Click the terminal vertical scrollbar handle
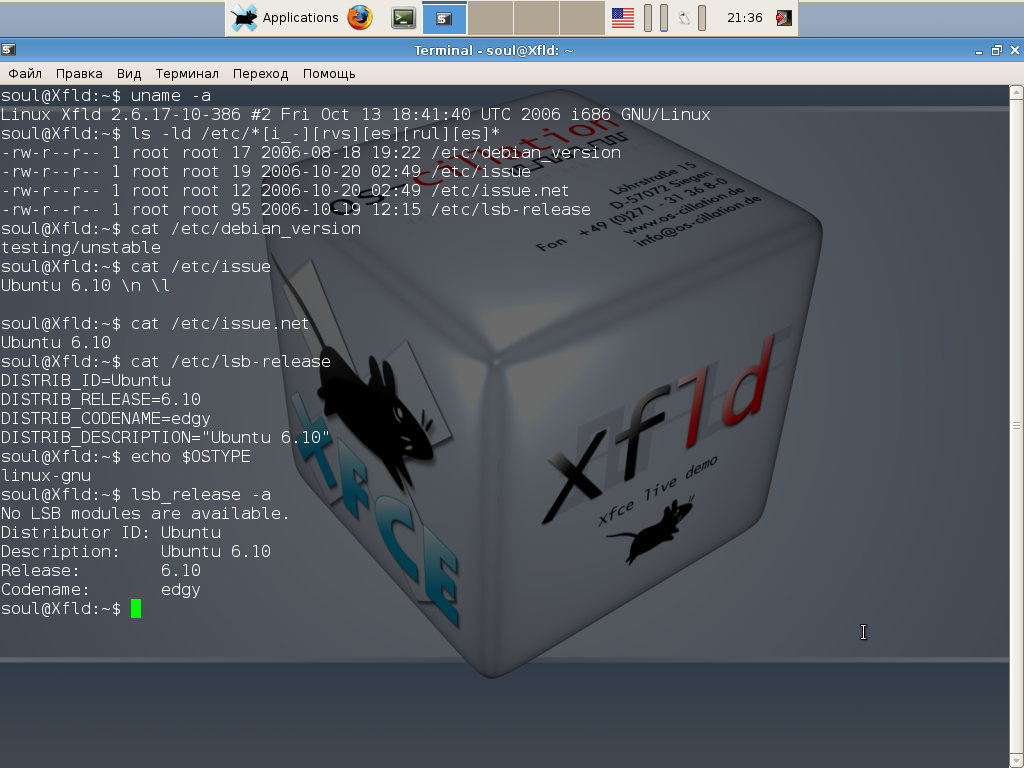The image size is (1024, 768). click(x=1017, y=425)
